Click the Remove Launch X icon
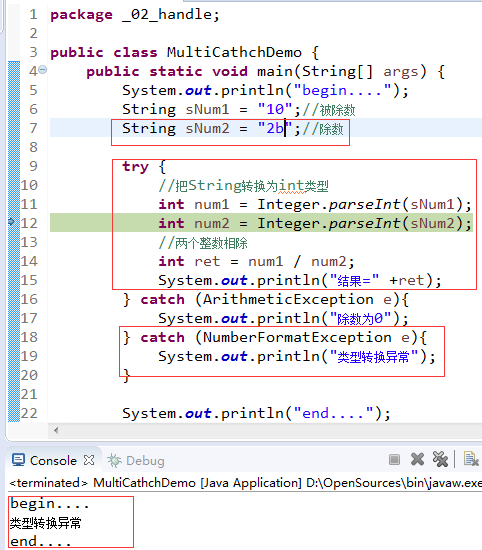Screen dimensions: 482x550 pos(417,459)
